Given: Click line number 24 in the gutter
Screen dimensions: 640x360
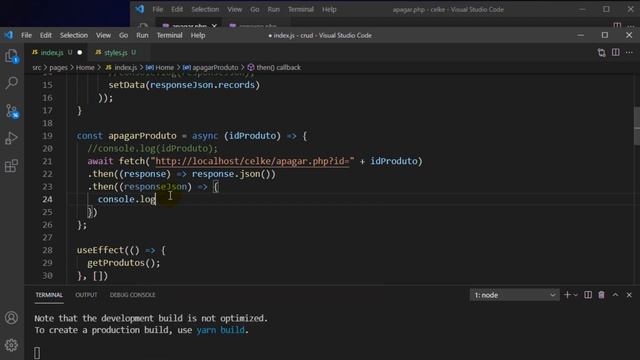Looking at the screenshot, I should point(47,199).
